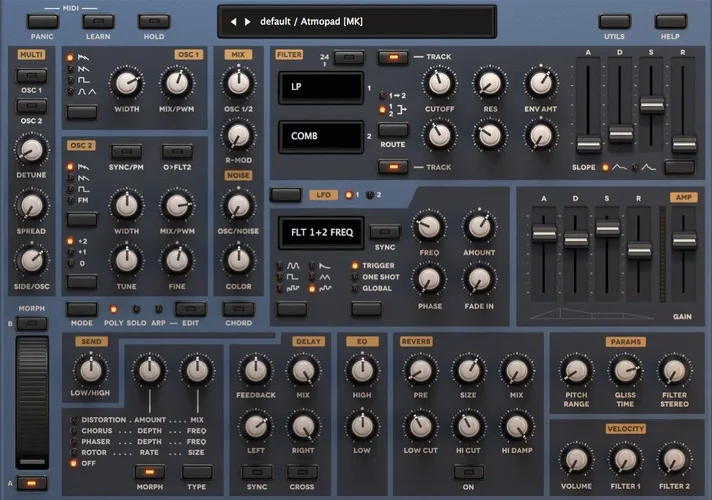Toggle reverb ON switch
The image size is (712, 500).
(x=468, y=472)
